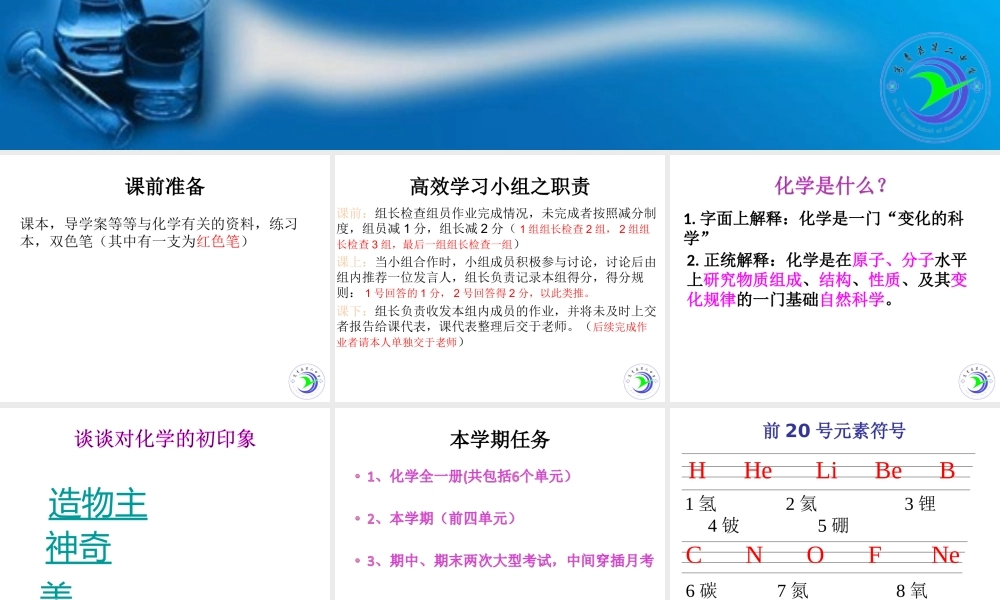Click the bullet 1、化学全一册(共包括6个单元)

click(468, 476)
